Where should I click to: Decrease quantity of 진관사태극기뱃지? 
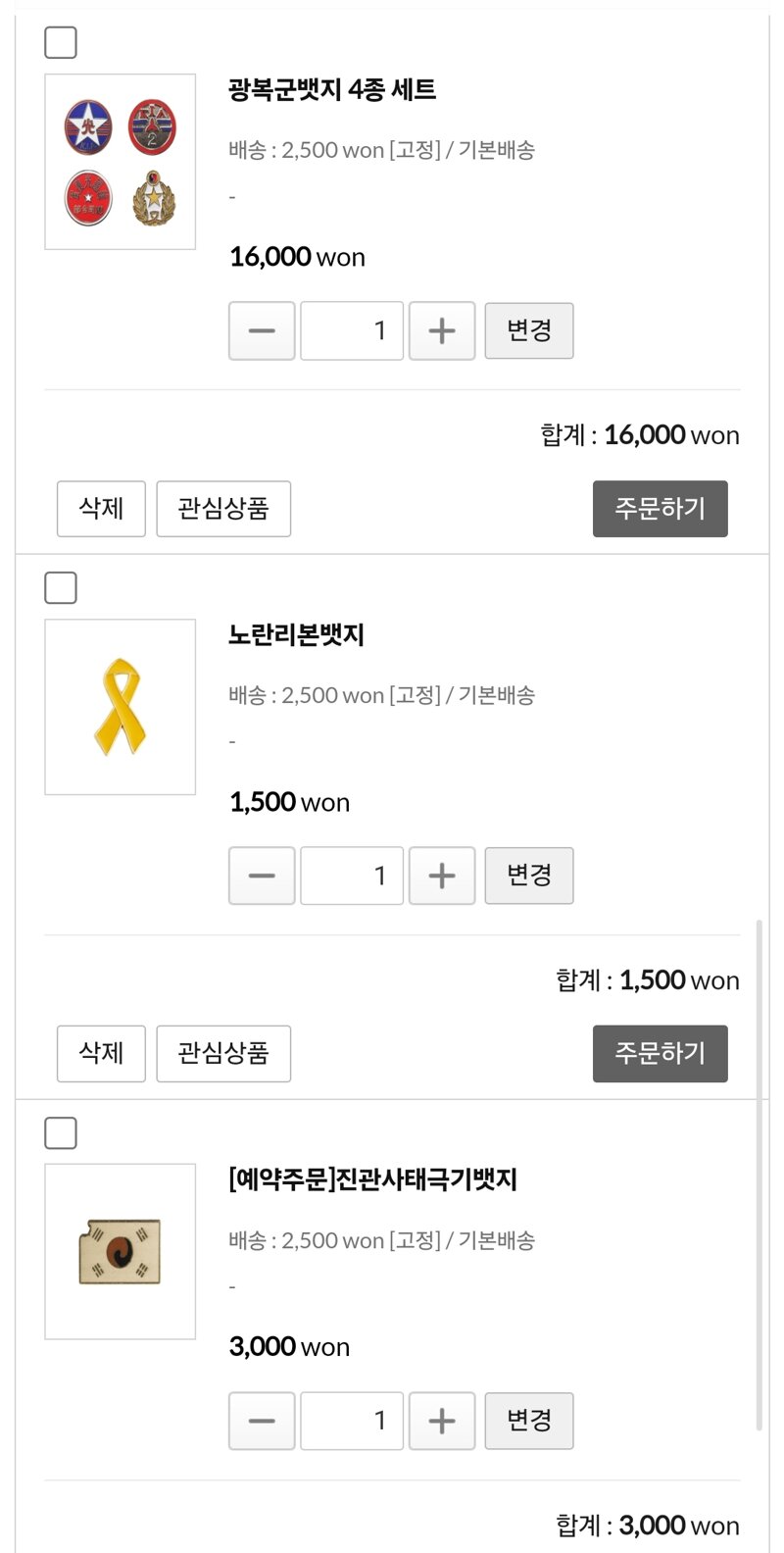coord(262,1421)
